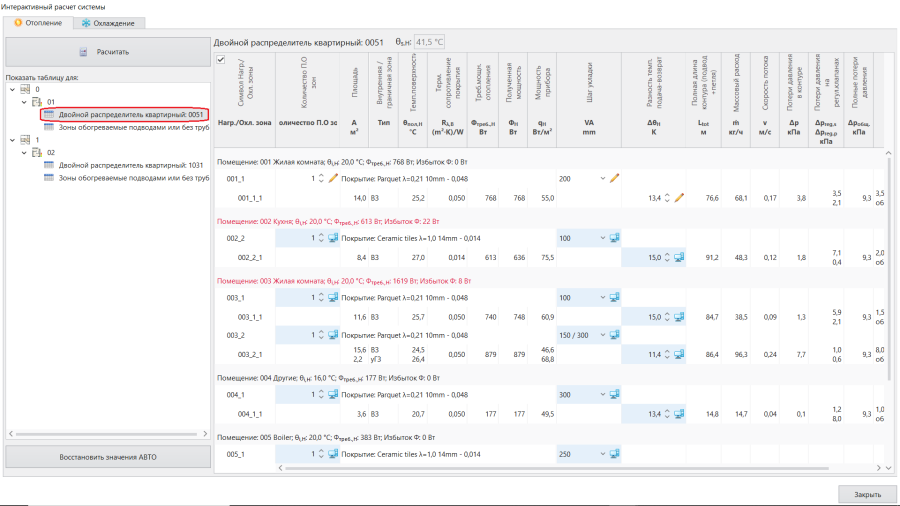Click pencil icon next to 001_1 zone count
The width and height of the screenshot is (900, 506).
pos(333,178)
